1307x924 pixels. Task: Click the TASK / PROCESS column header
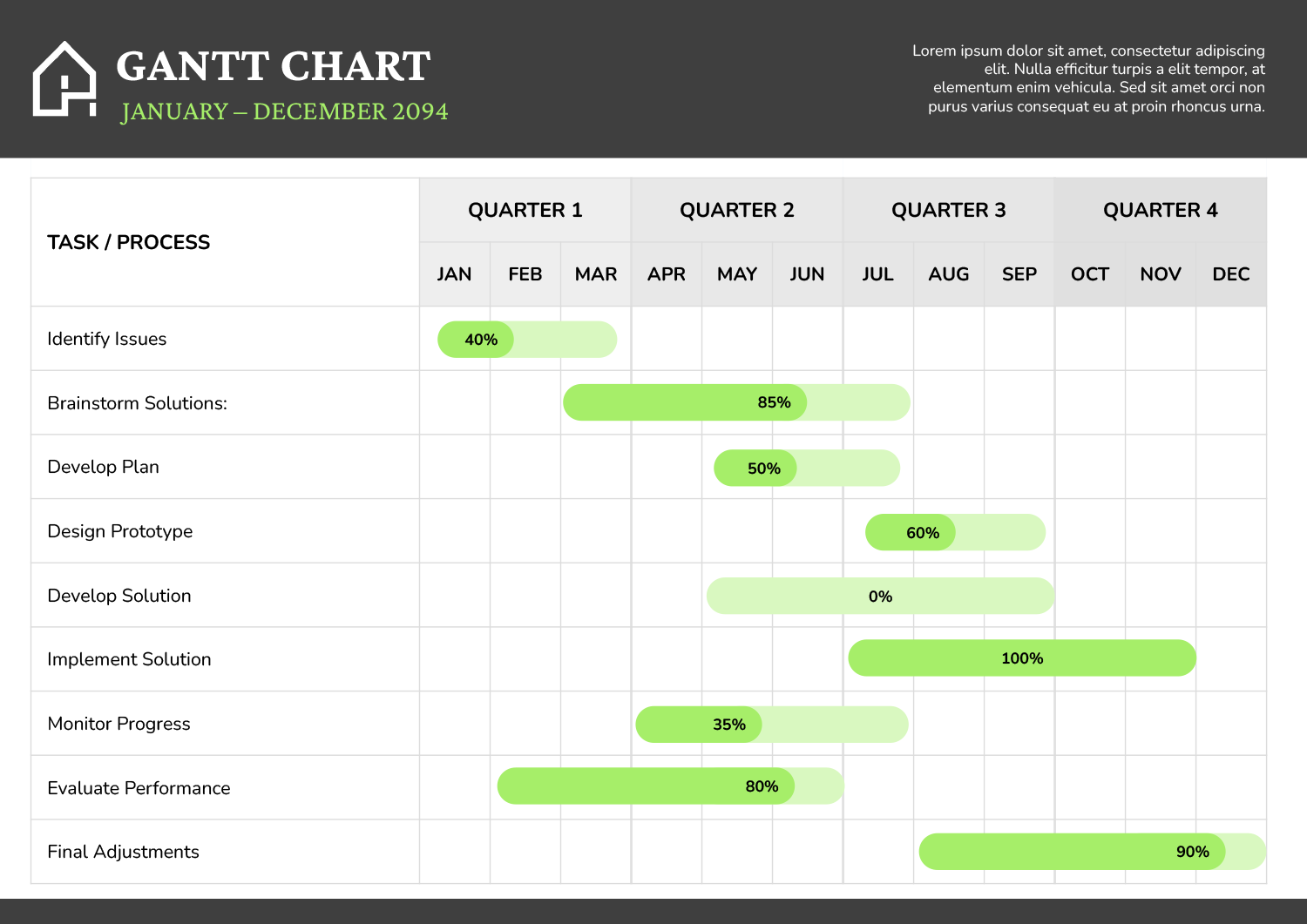pyautogui.click(x=128, y=242)
